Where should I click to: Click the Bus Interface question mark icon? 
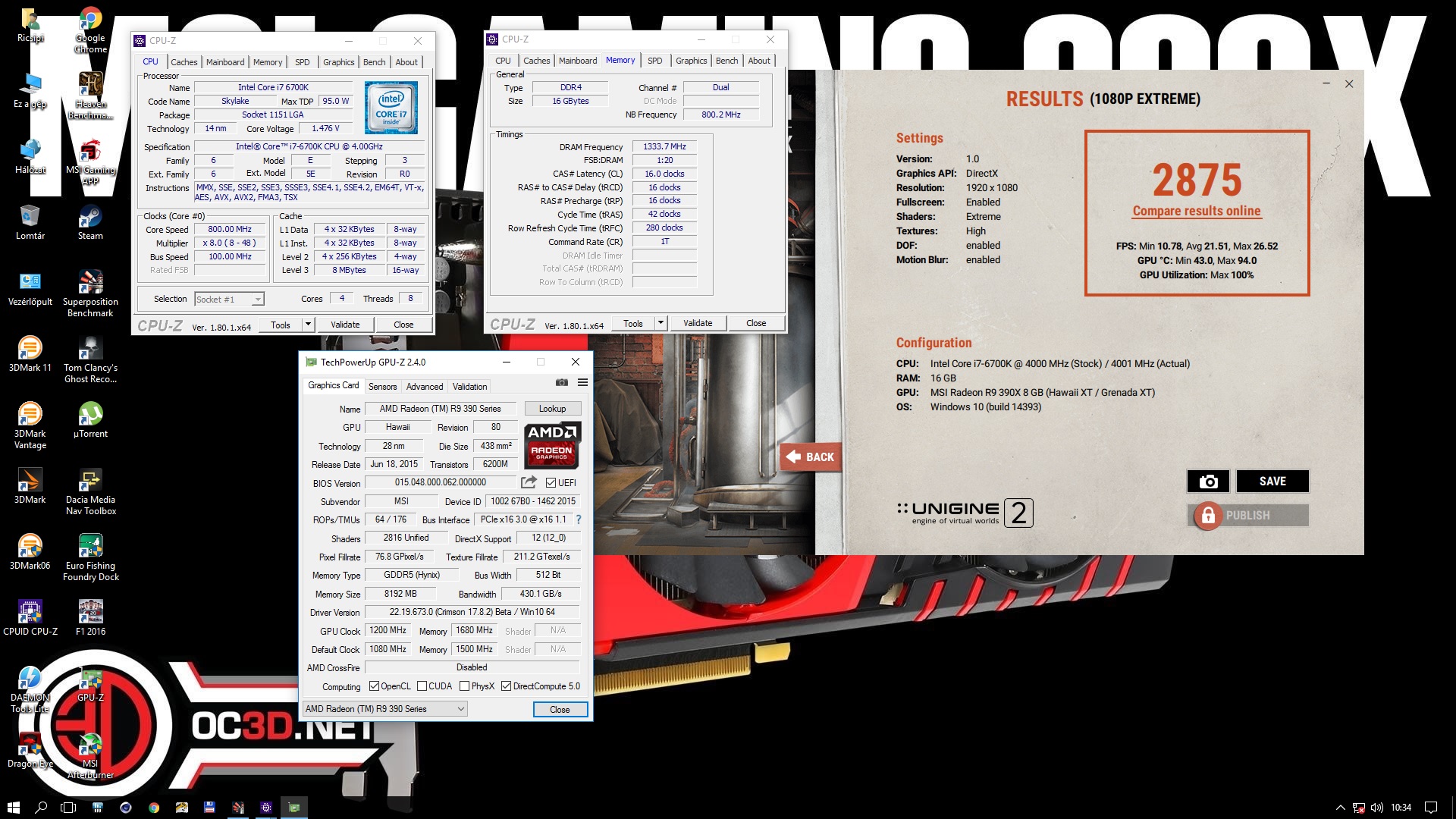pos(579,519)
